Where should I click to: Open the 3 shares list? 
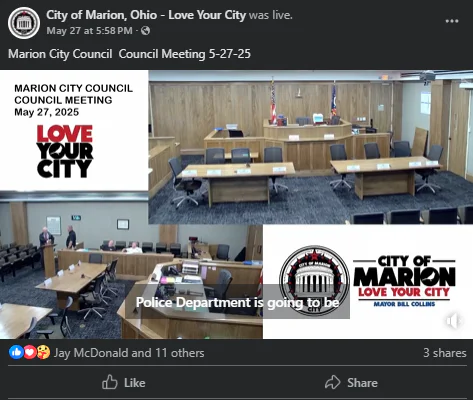(445, 353)
